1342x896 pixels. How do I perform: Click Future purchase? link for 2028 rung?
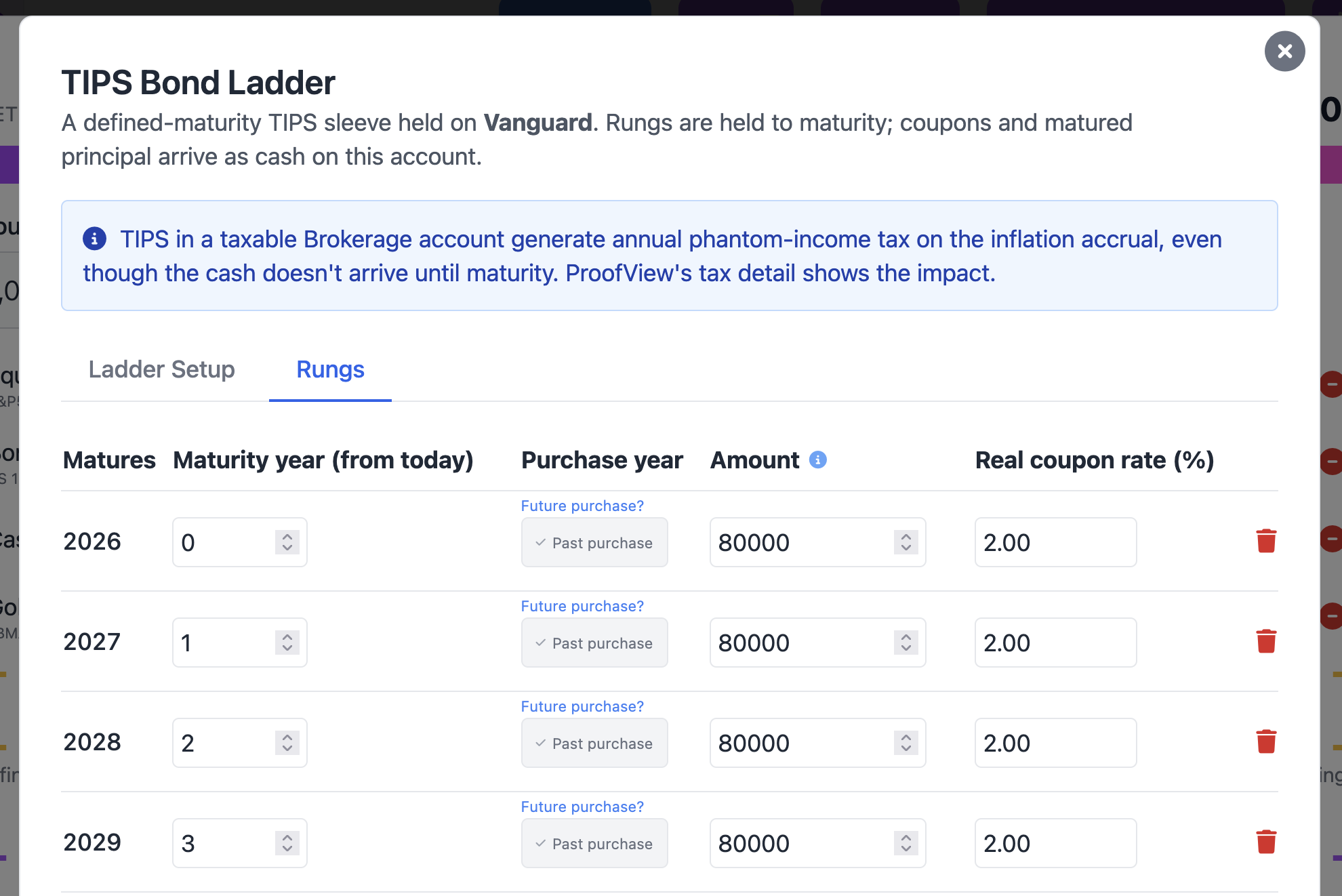(582, 706)
